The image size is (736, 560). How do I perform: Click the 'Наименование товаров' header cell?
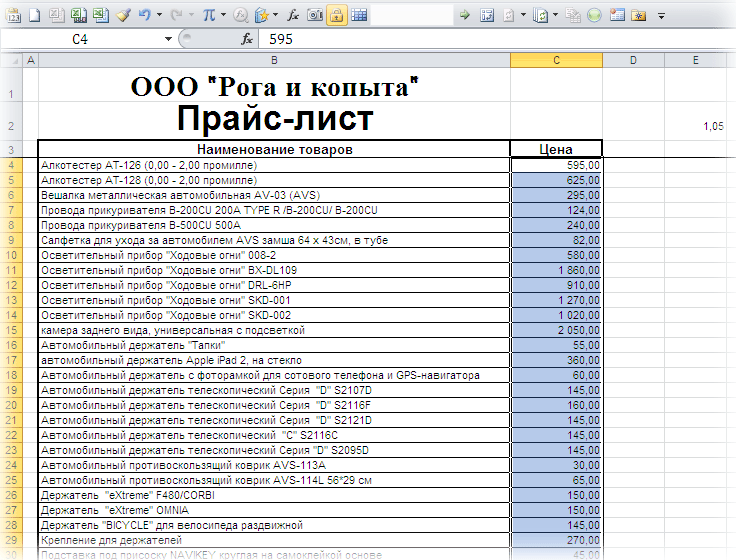(274, 150)
